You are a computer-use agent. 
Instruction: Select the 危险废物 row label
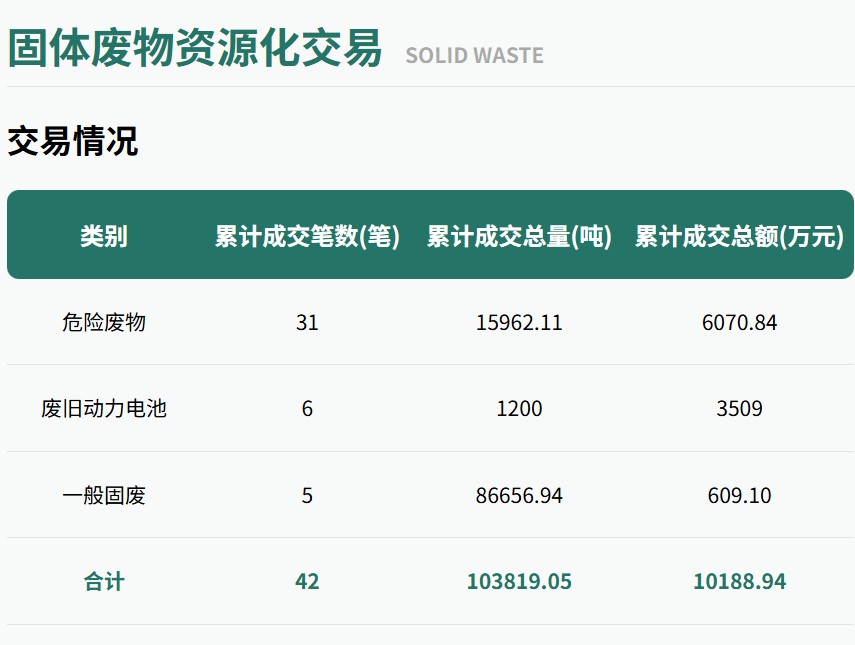click(x=104, y=322)
